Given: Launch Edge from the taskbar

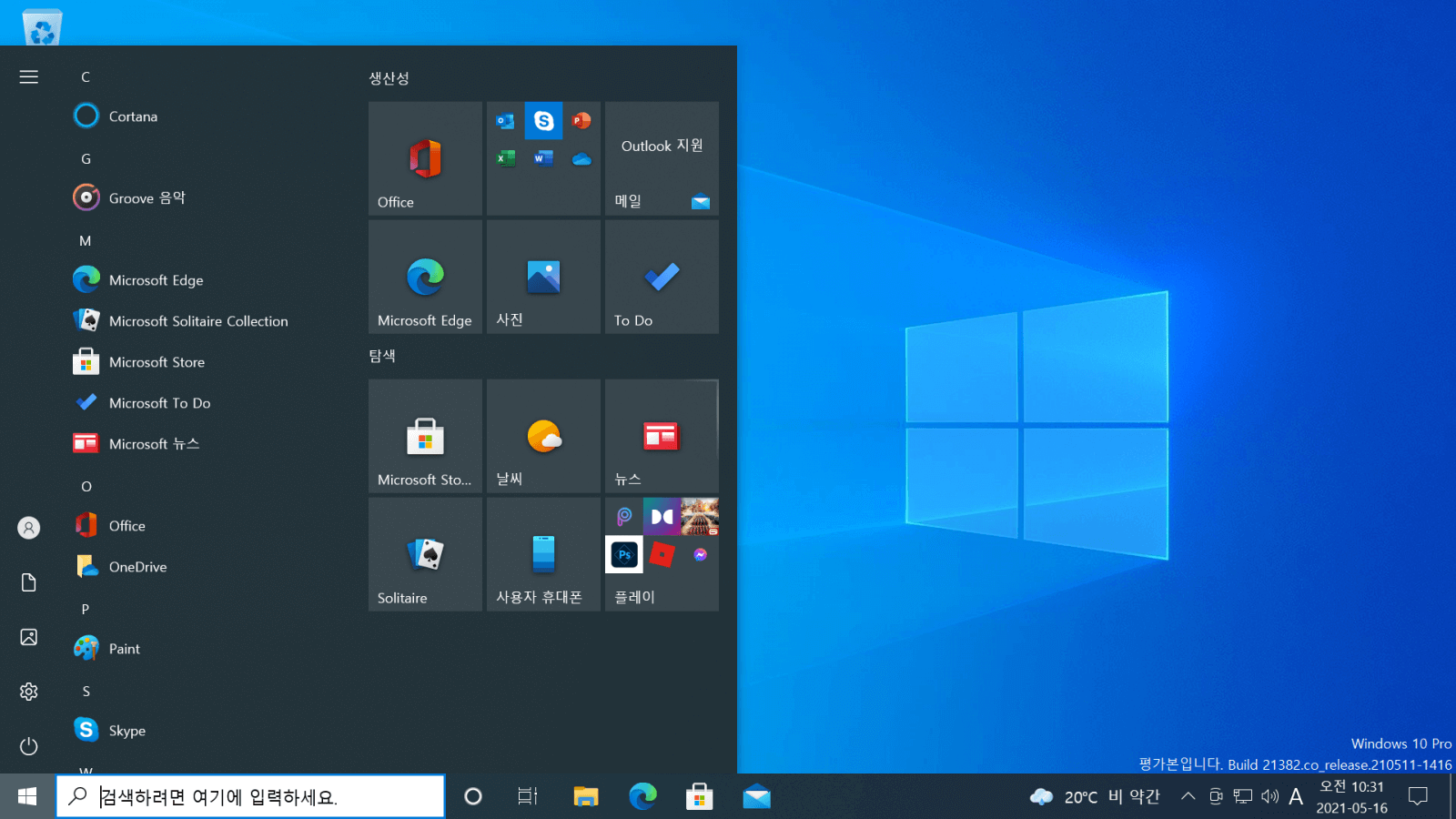Looking at the screenshot, I should pos(642,796).
